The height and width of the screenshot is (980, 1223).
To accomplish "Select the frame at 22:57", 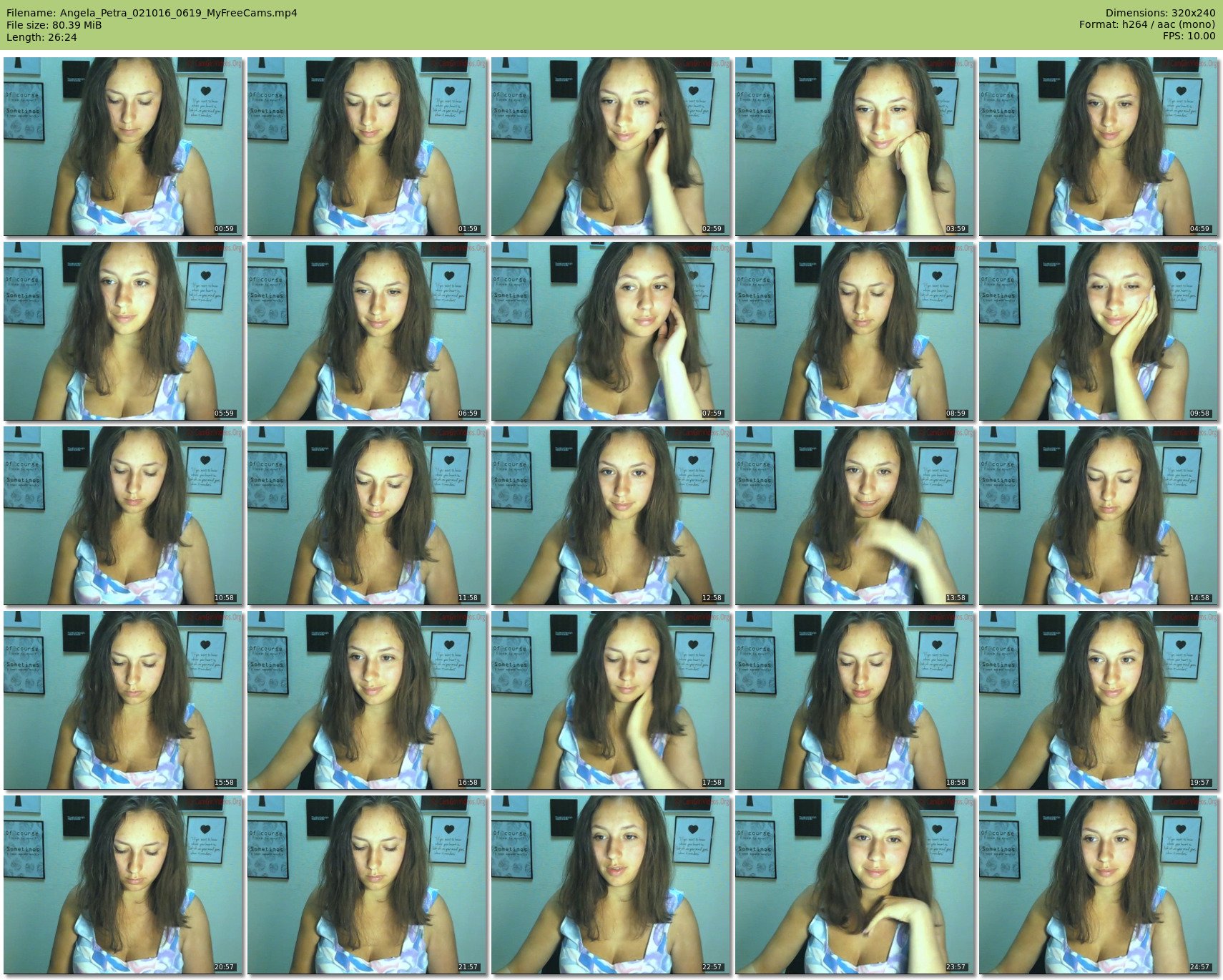I will [611, 885].
